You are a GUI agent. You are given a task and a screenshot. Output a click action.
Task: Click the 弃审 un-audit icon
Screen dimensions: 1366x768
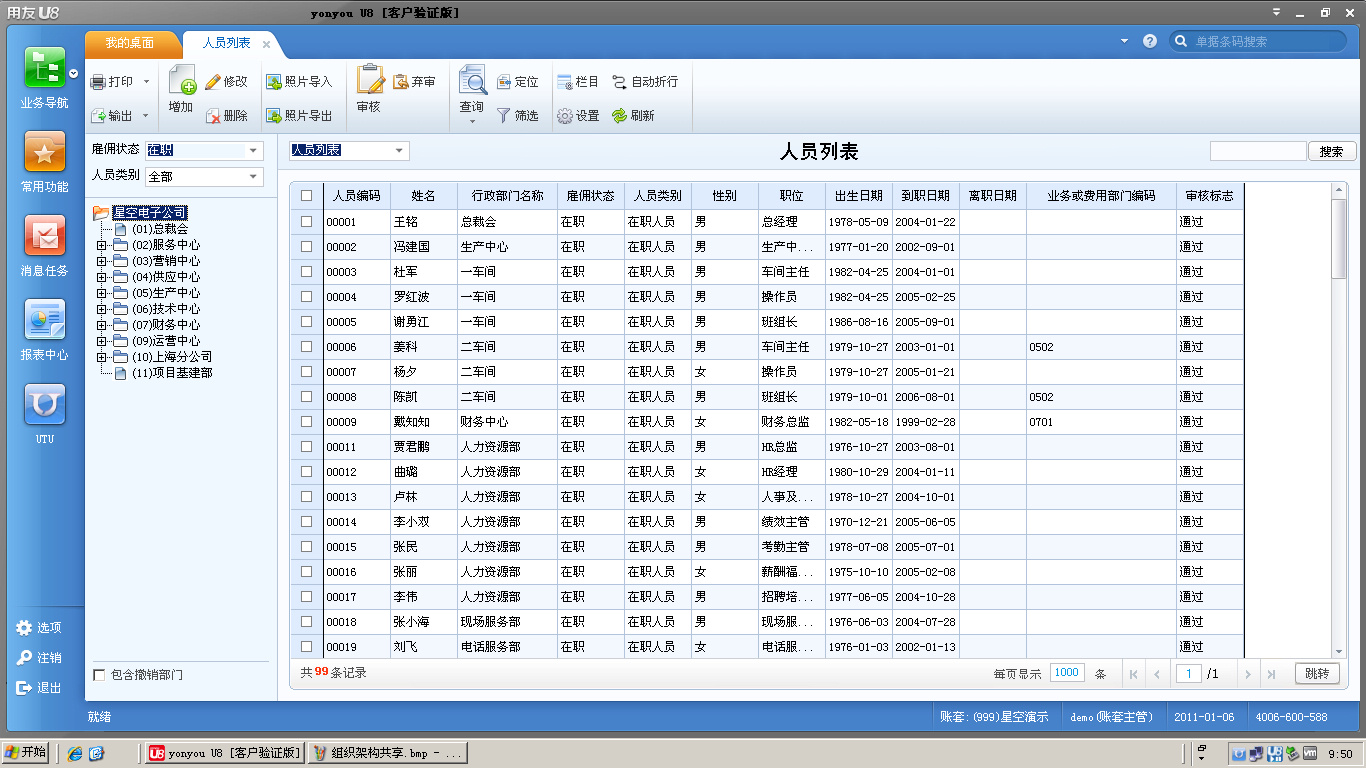pos(401,82)
